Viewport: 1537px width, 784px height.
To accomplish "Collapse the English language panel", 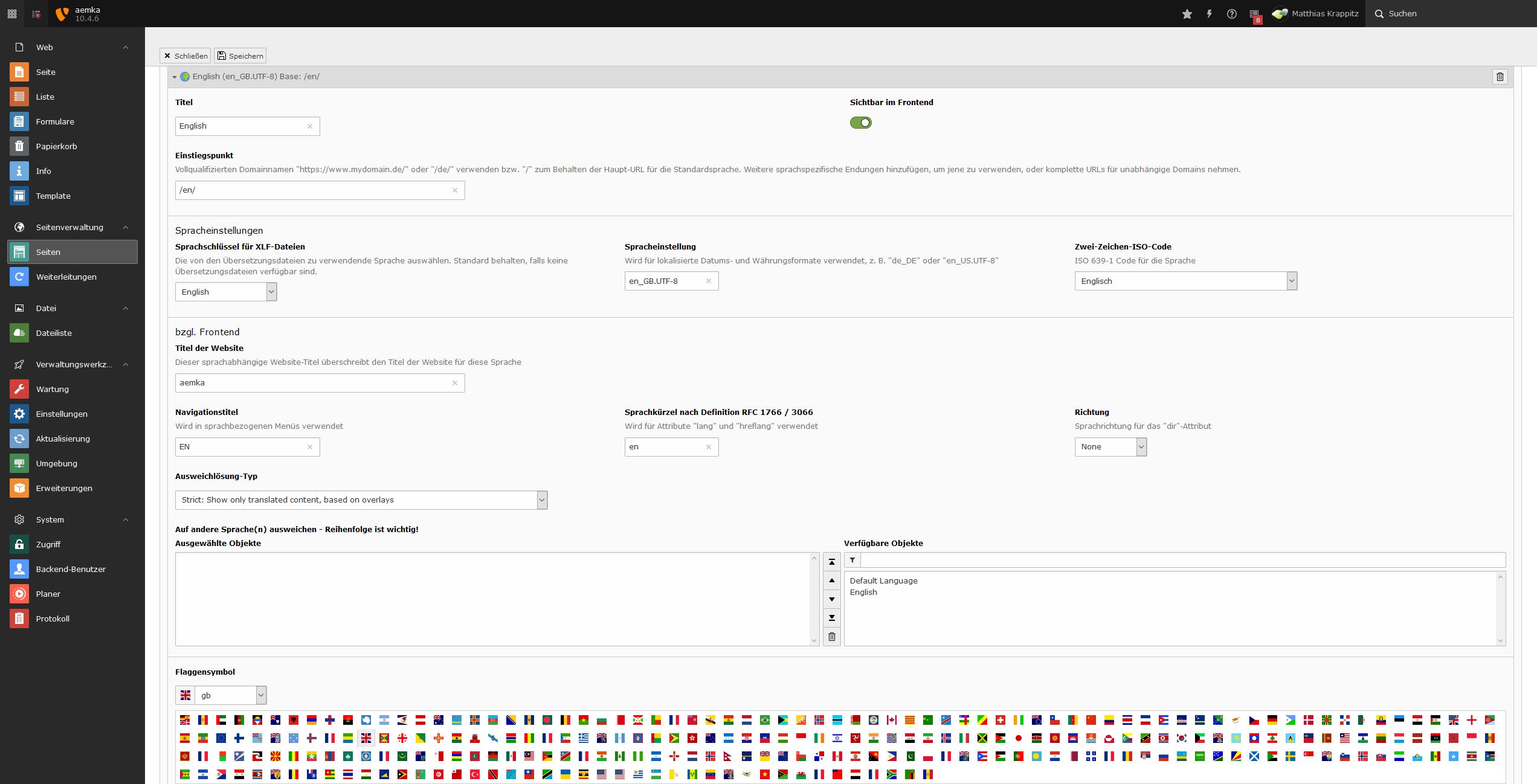I will [175, 77].
